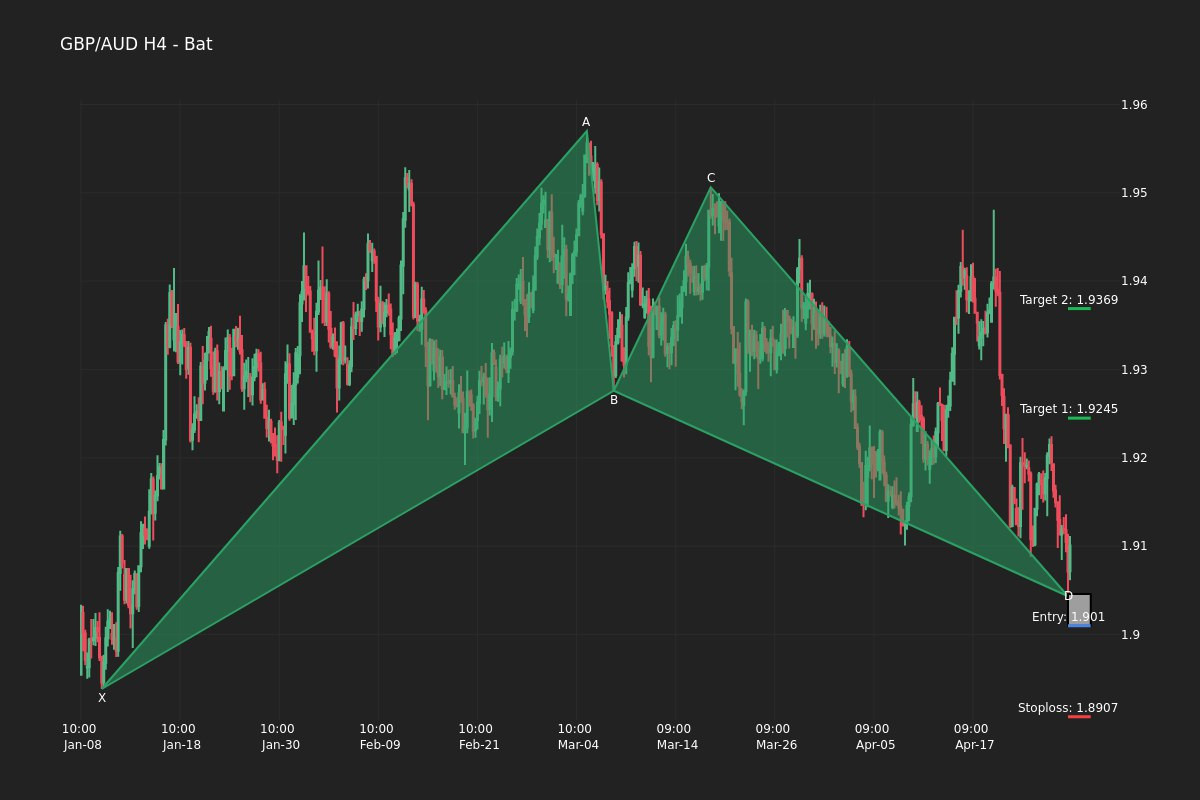1200x800 pixels.
Task: Click the green Target 2 level marker
Action: (1079, 308)
